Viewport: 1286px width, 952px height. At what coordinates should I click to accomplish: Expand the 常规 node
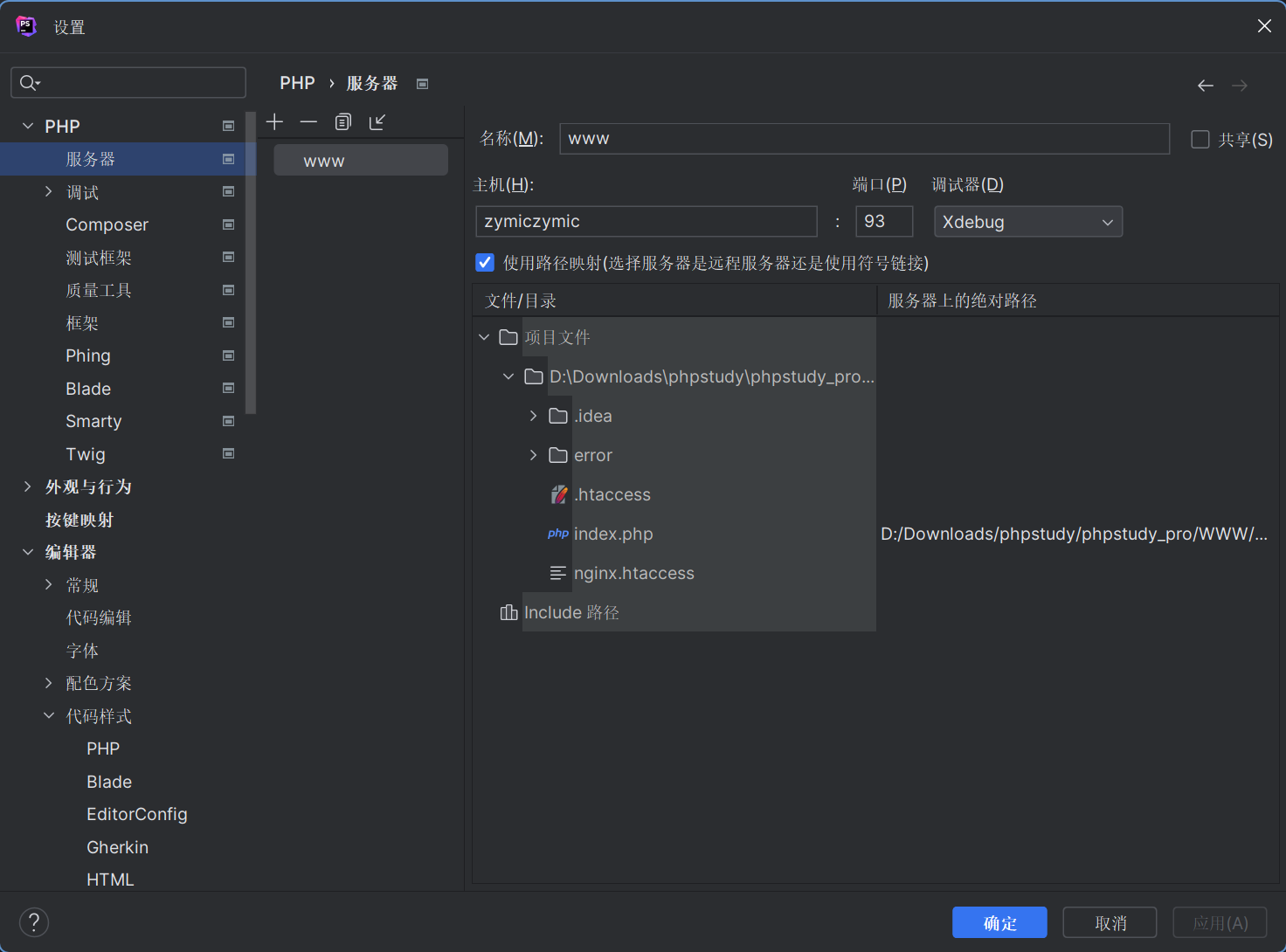49,584
